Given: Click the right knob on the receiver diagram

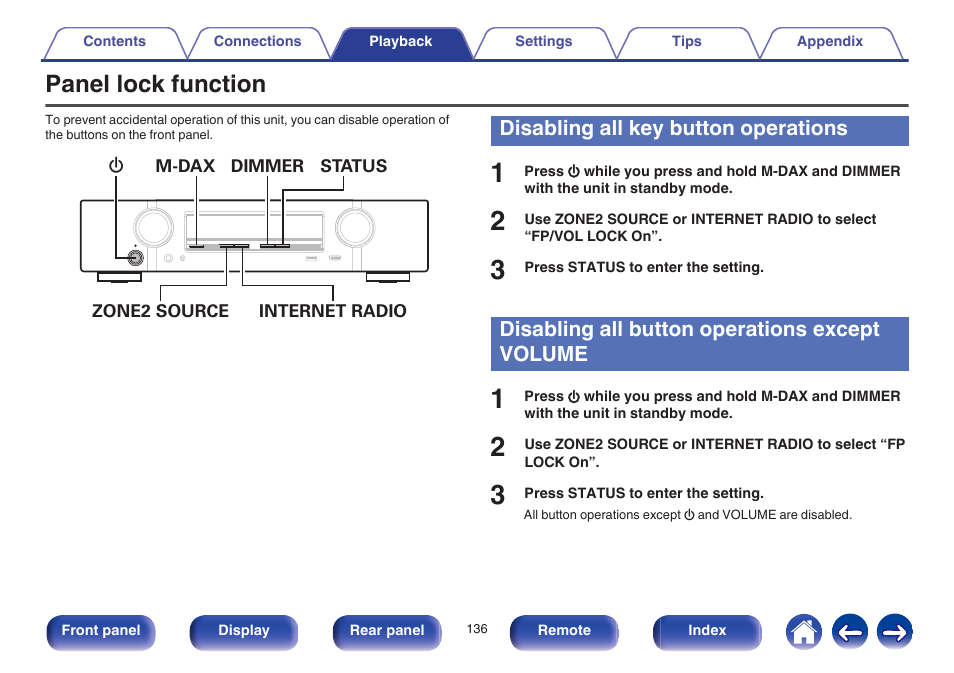Looking at the screenshot, I should pos(355,227).
